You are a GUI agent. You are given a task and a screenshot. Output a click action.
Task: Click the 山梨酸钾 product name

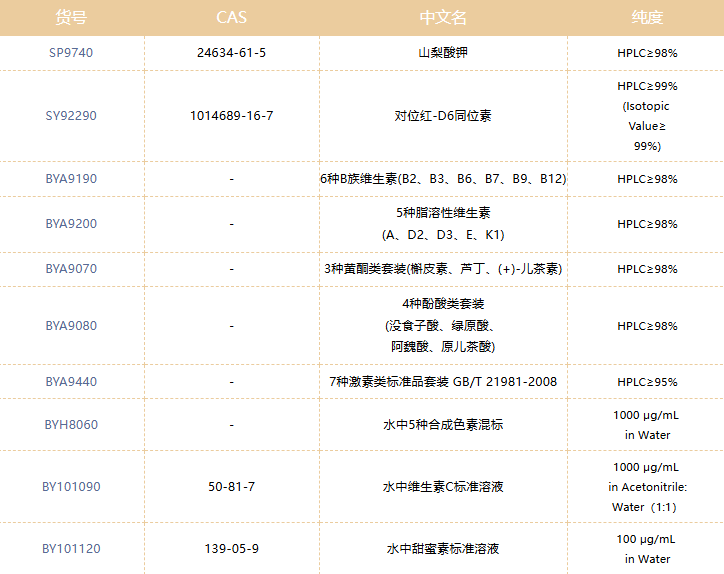coord(443,52)
